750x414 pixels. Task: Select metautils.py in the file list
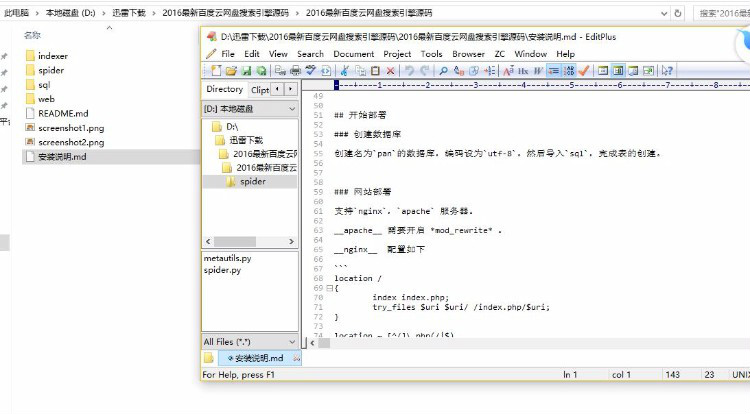pos(227,258)
